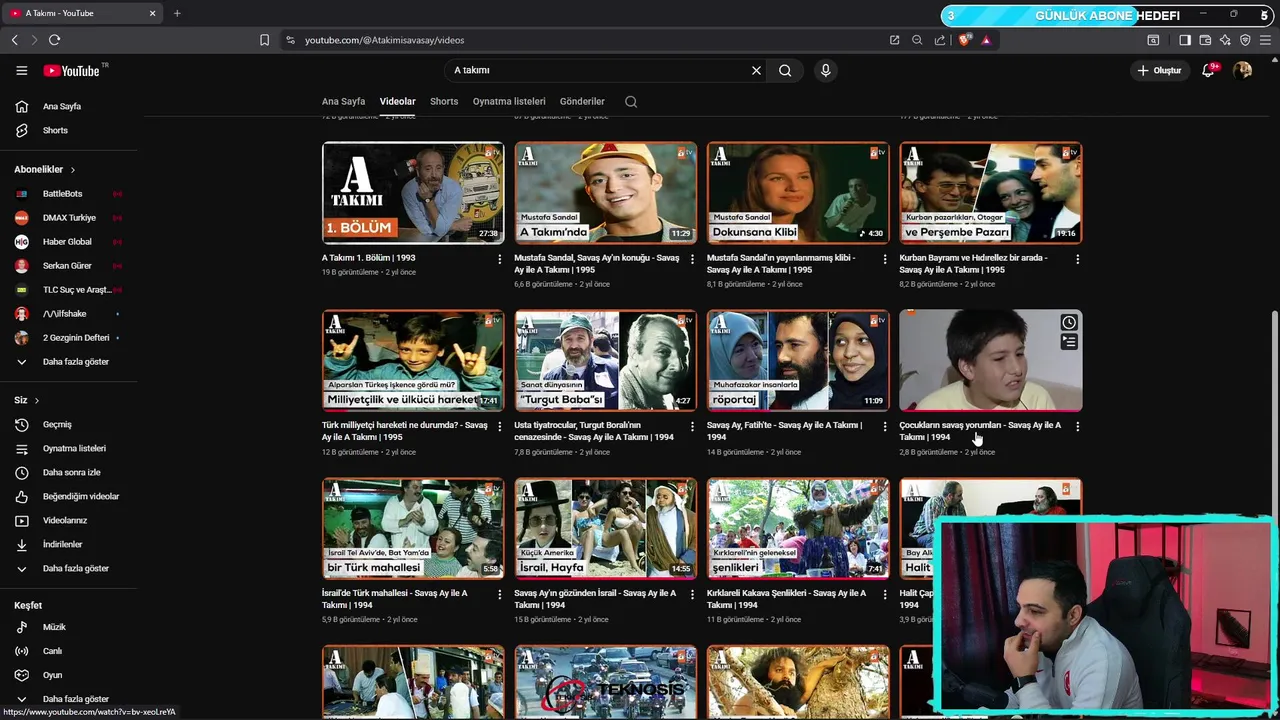
Task: Open Dokunsana Klibi video thumbnail
Action: [x=798, y=193]
